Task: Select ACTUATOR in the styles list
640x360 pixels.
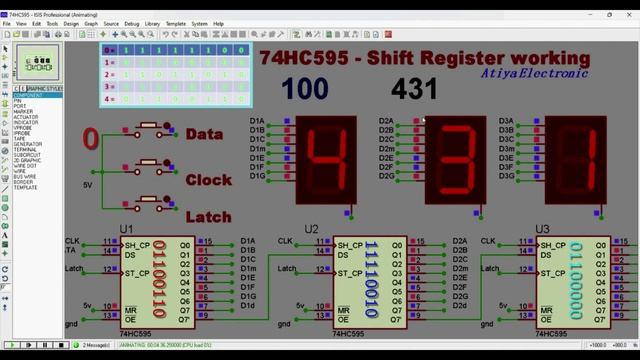Action: click(26, 117)
